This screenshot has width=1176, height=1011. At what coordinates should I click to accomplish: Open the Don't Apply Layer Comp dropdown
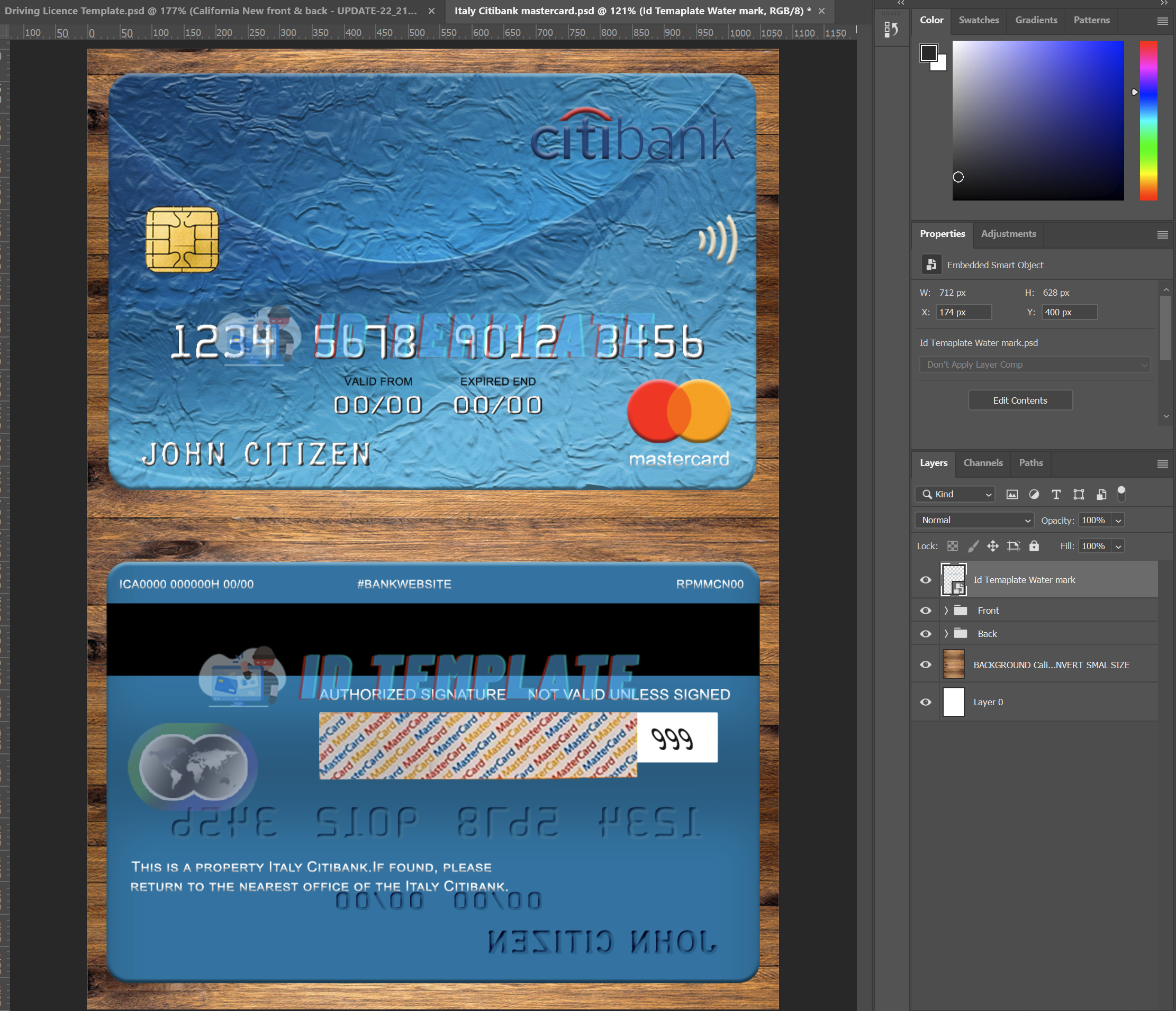coord(1035,364)
